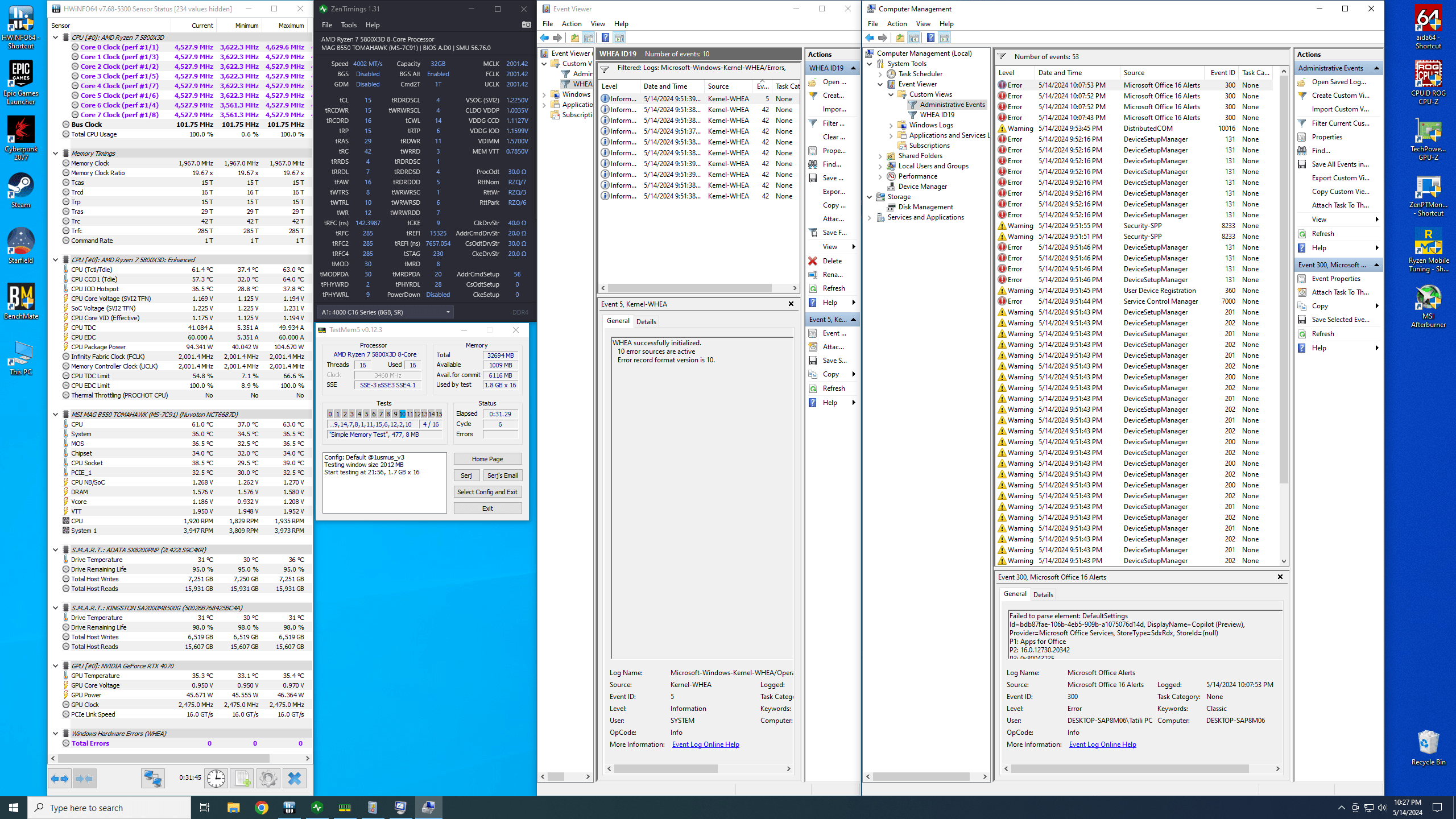This screenshot has width=1456, height=819.
Task: Click Select Config and Exit in TestMem5
Action: [487, 492]
